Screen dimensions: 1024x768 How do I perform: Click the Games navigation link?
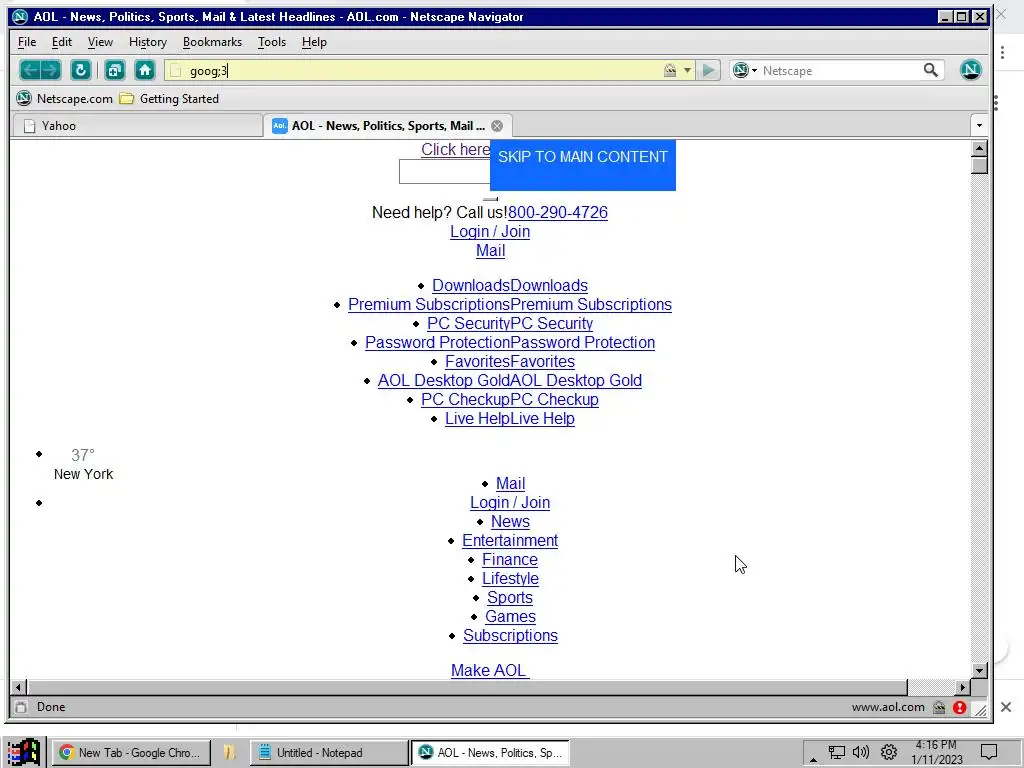510,616
